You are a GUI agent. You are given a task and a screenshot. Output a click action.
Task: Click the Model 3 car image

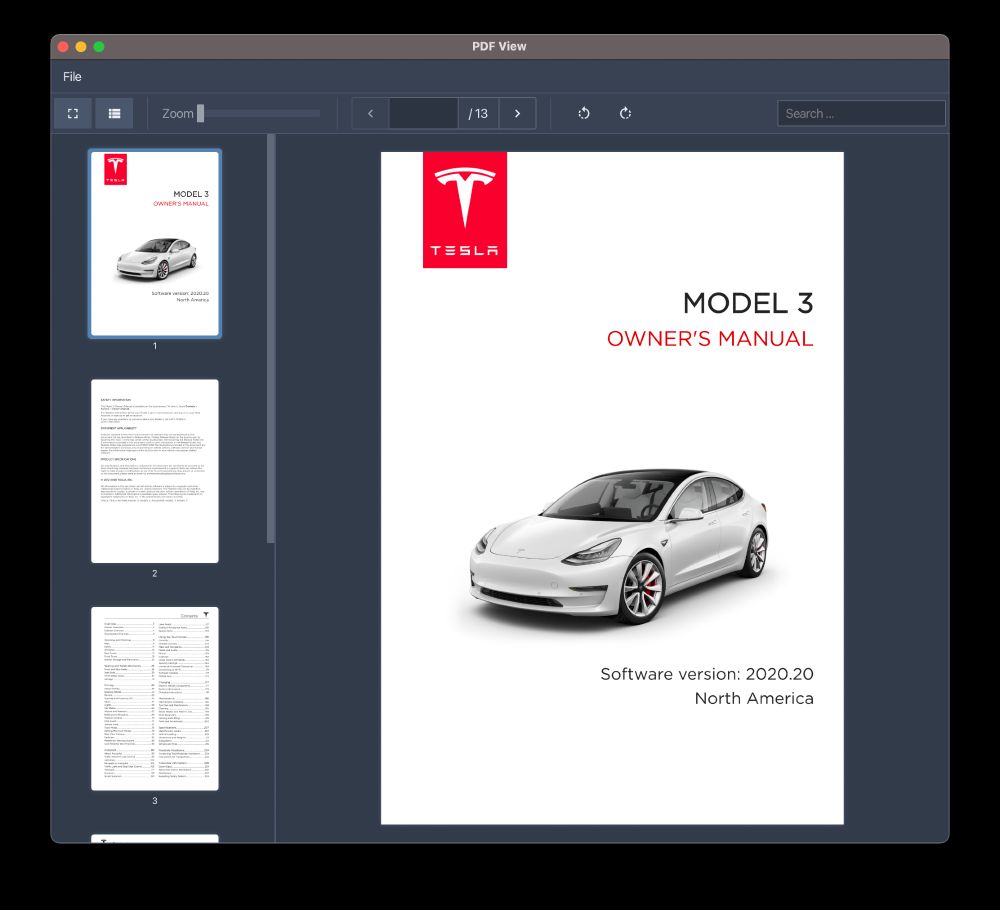(619, 547)
